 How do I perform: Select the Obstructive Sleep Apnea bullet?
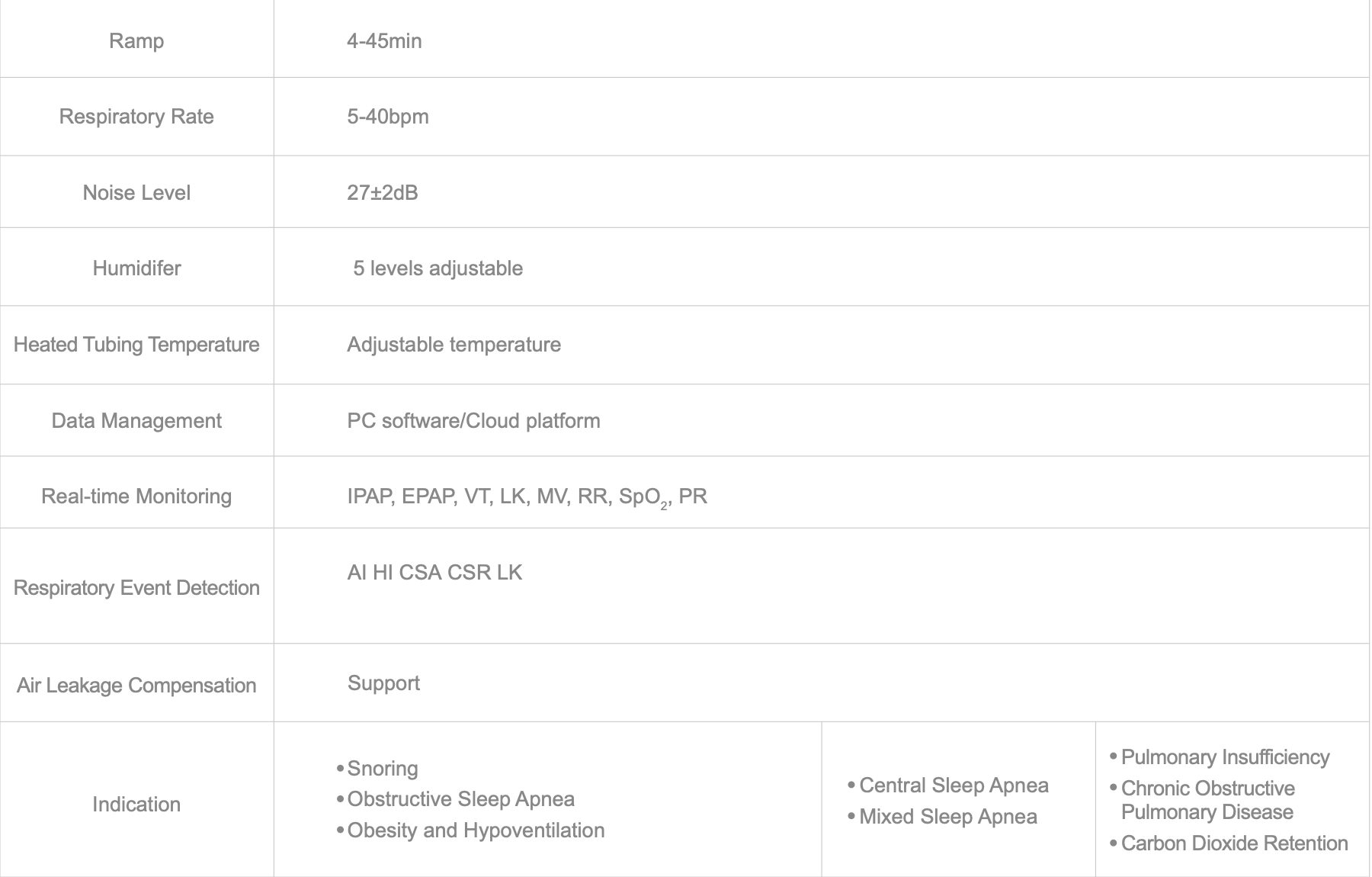click(x=460, y=799)
